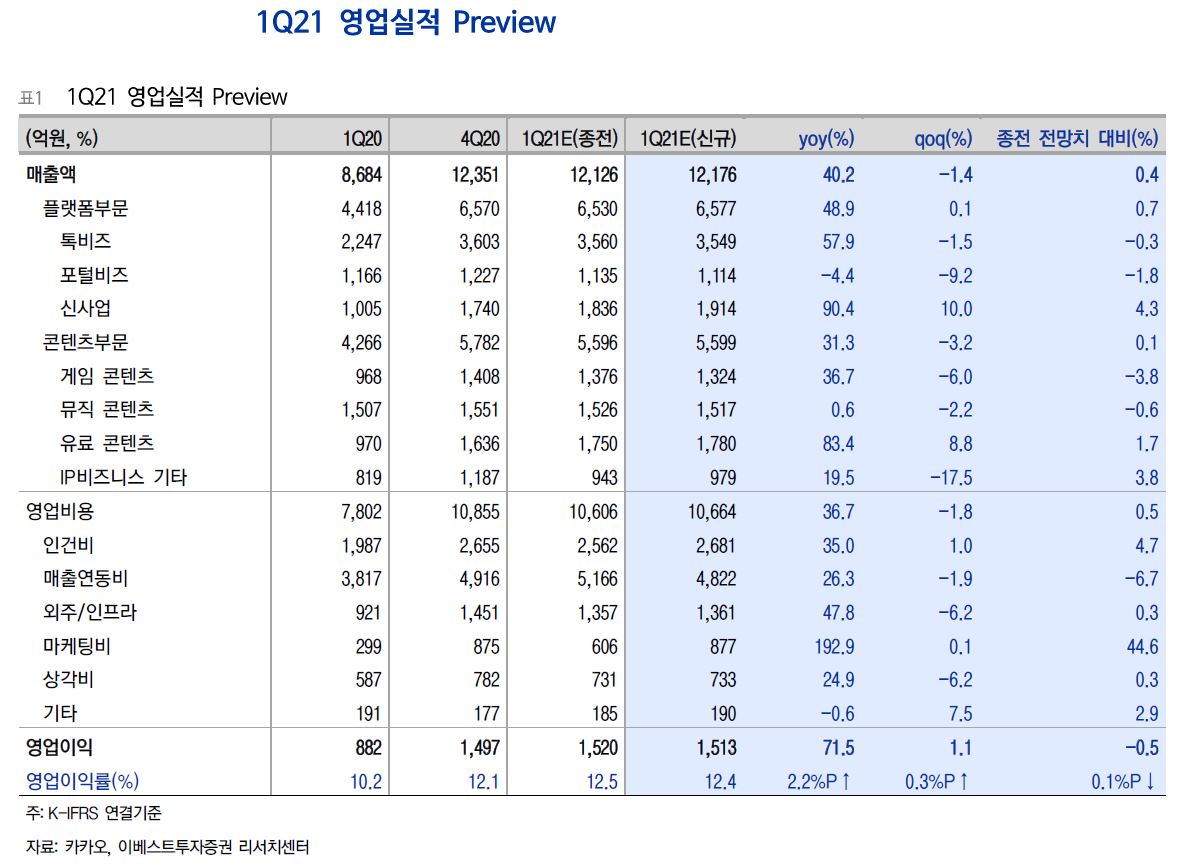Viewport: 1183px width, 867px height.
Task: Click 신사업 new estimate '1,914'
Action: point(716,309)
